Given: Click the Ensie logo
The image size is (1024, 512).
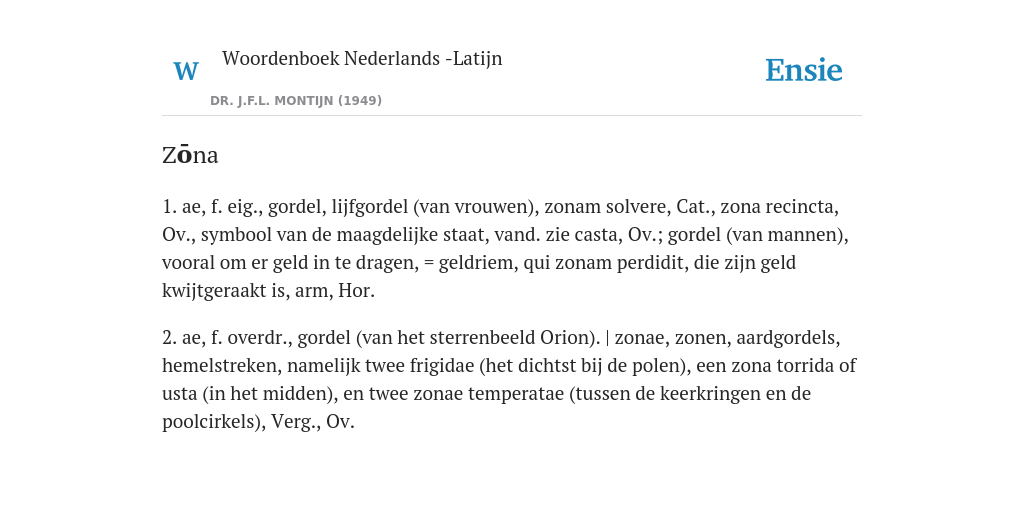Looking at the screenshot, I should (x=804, y=70).
